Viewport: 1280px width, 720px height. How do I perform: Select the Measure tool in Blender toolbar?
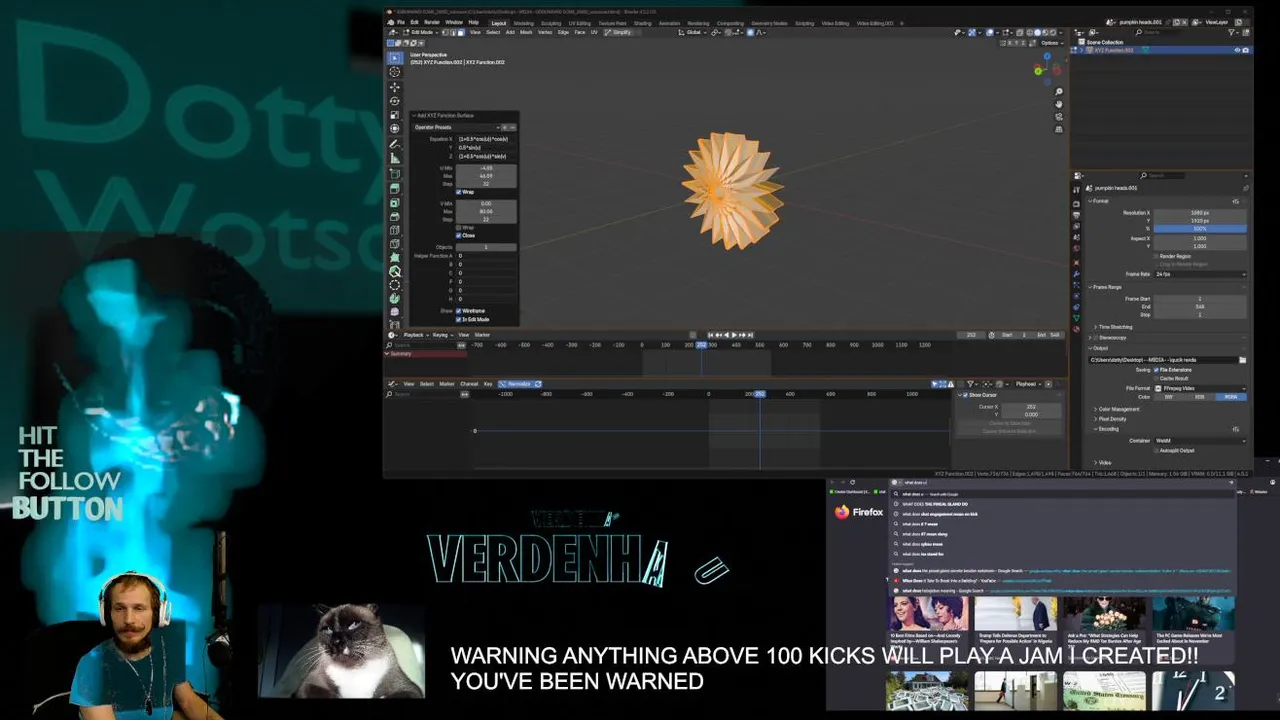(395, 158)
